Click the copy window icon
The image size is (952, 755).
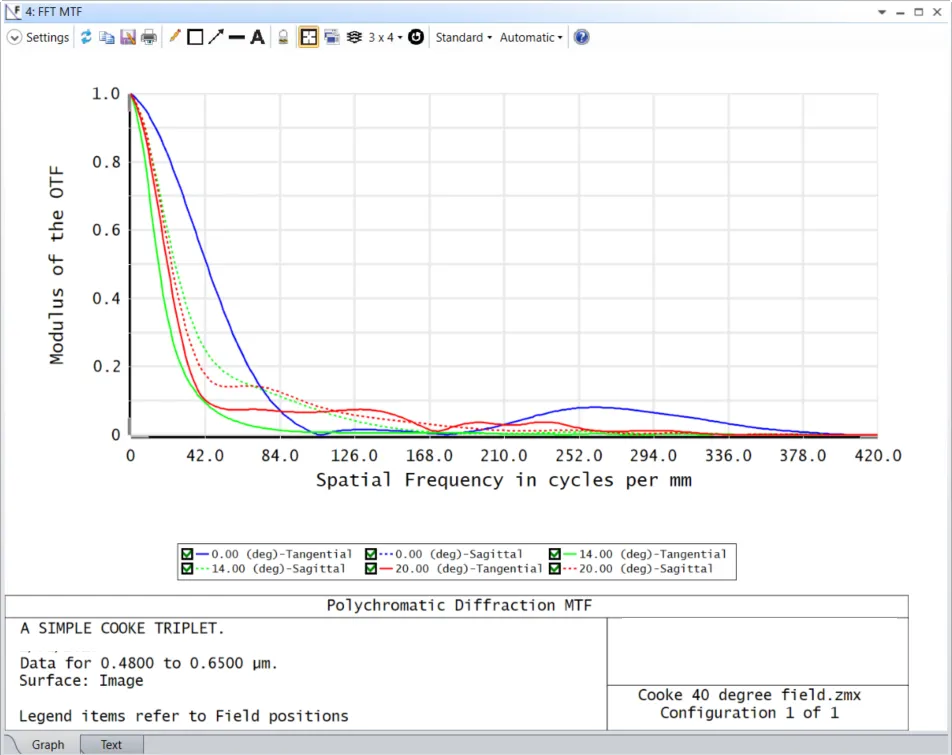106,37
